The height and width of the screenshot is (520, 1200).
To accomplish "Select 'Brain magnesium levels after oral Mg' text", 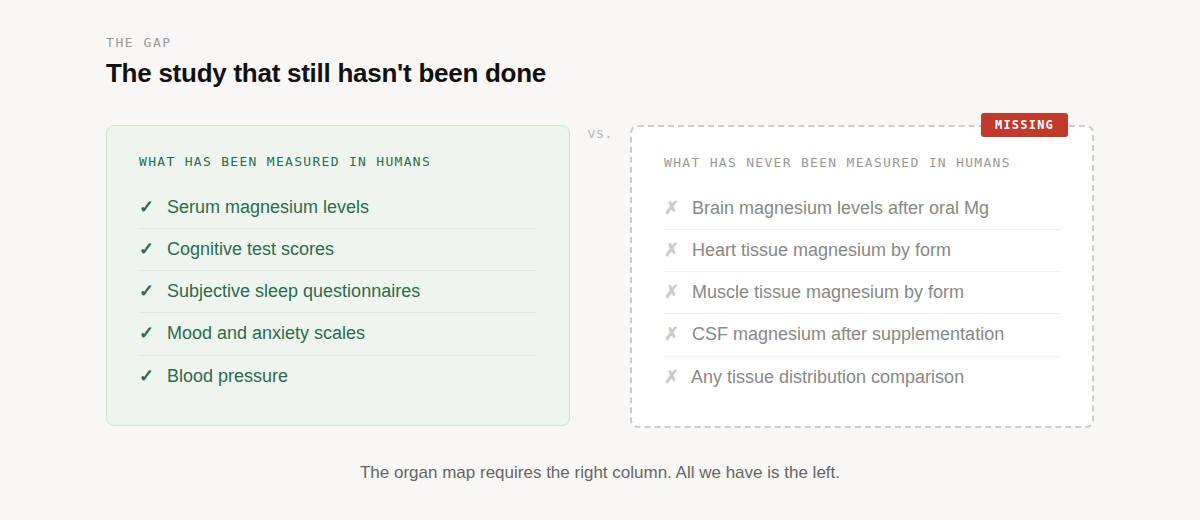I will pos(840,208).
